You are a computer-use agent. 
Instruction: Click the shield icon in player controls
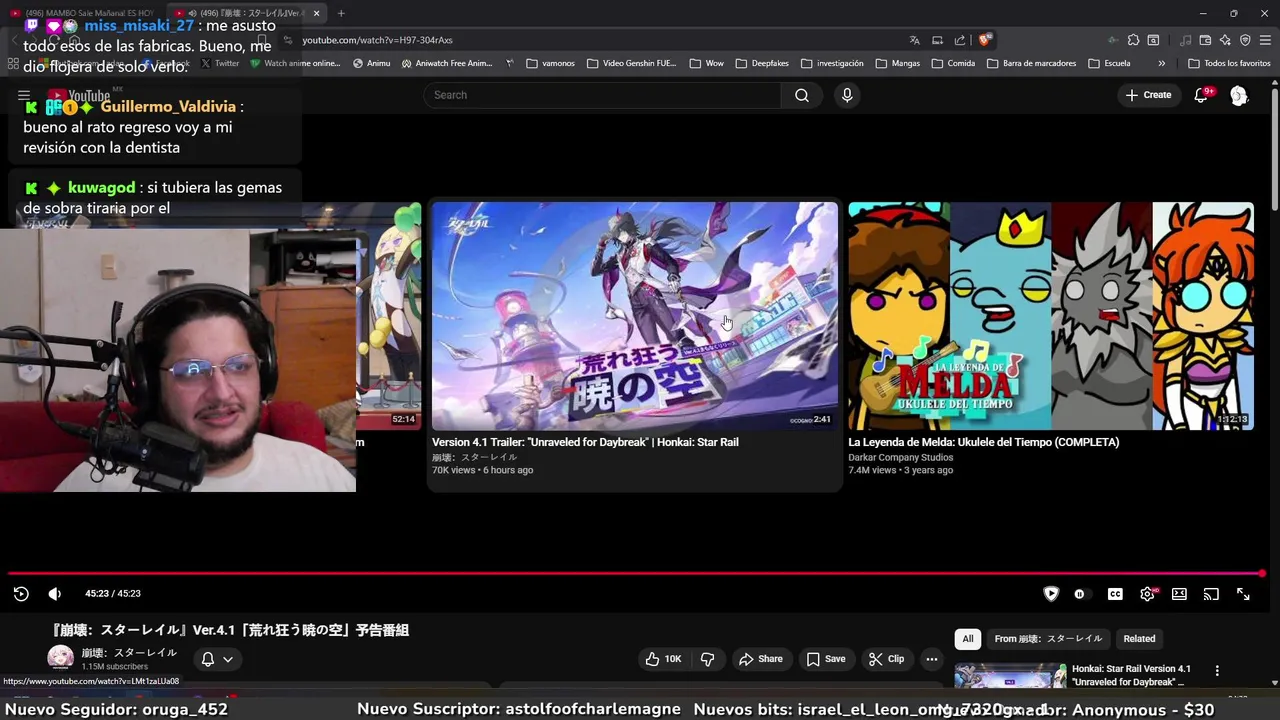[1051, 594]
